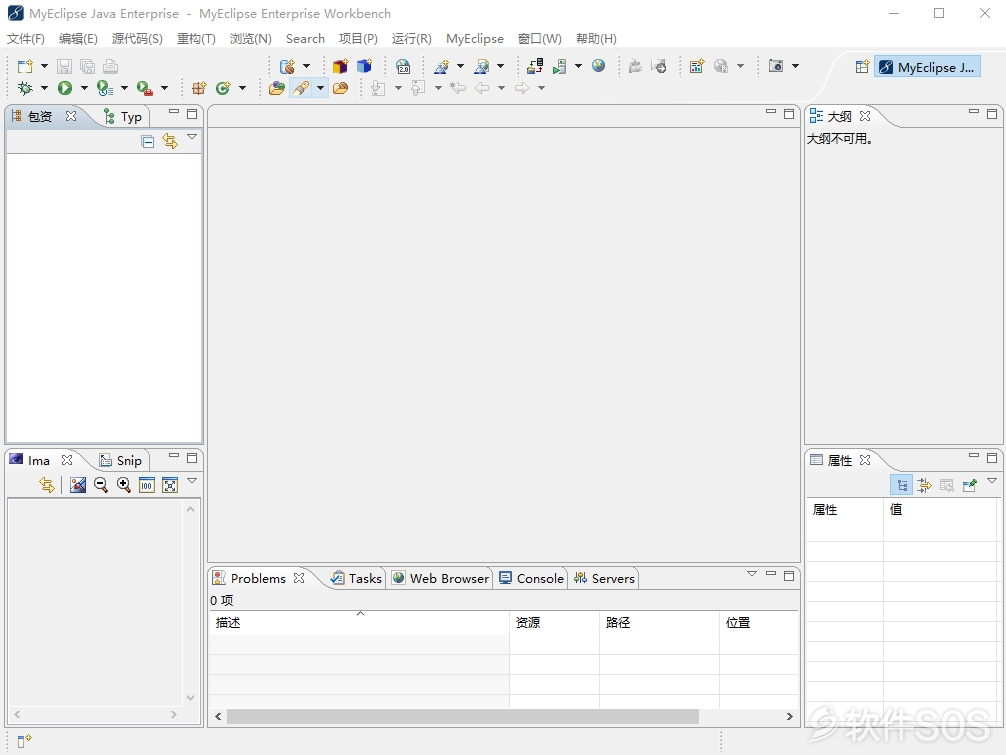
Task: Click the 100% actual size icon
Action: (147, 485)
